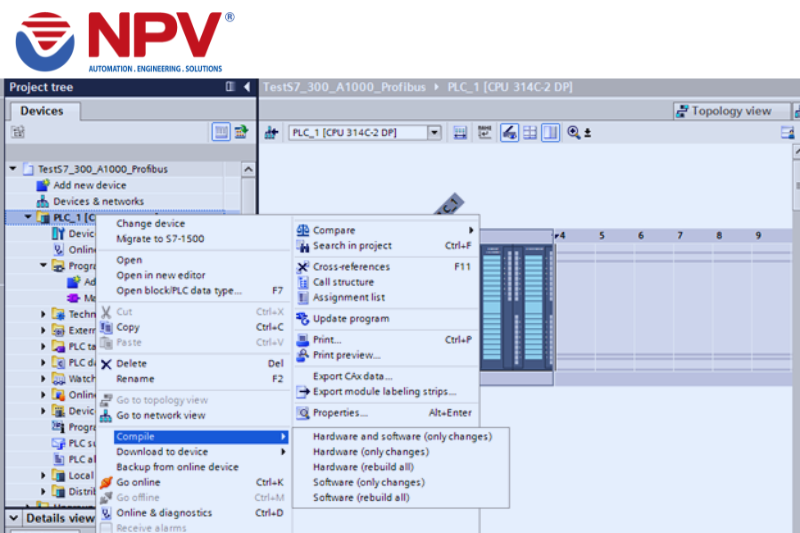Click the Cross-references icon
The image size is (800, 533).
coord(303,267)
